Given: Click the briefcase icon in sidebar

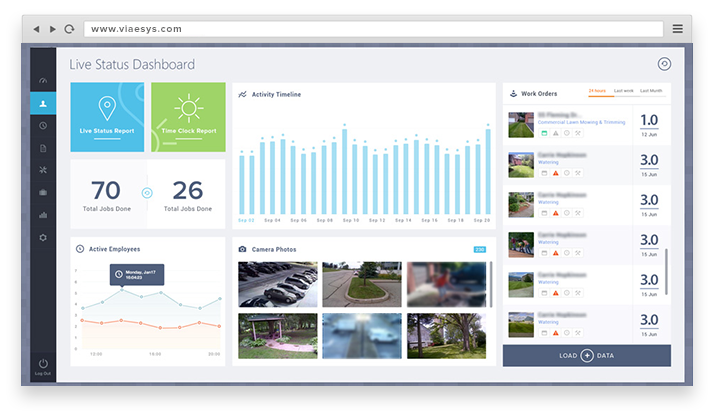Looking at the screenshot, I should coord(43,192).
